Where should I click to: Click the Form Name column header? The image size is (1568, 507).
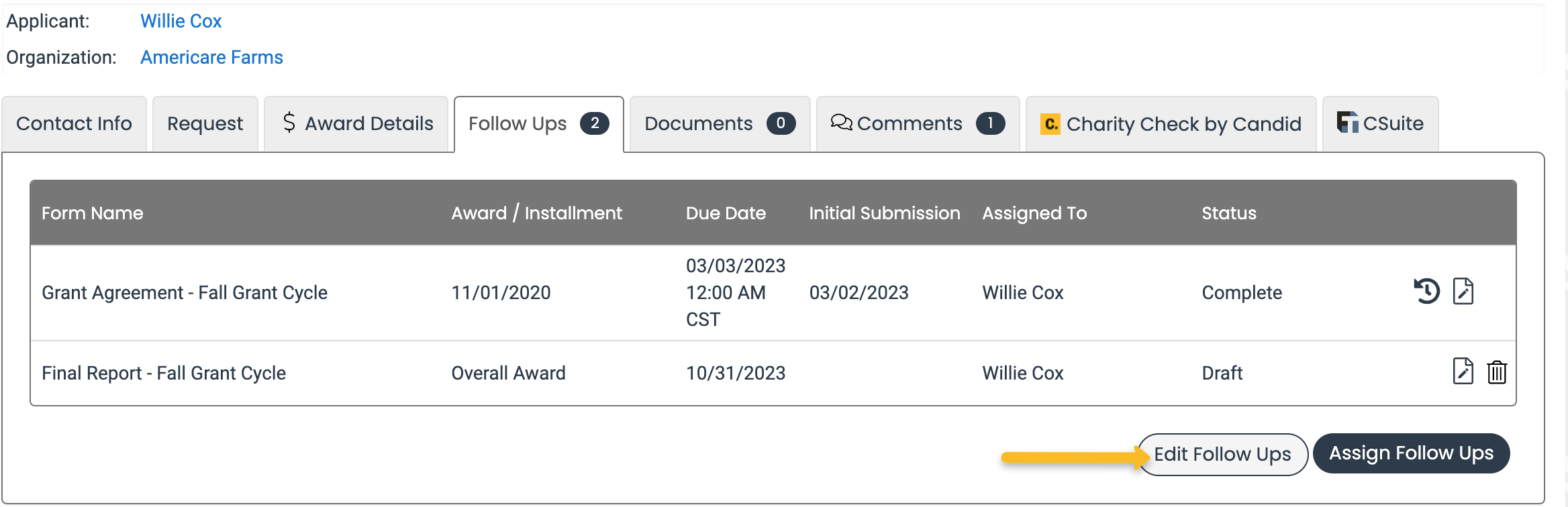click(x=93, y=213)
